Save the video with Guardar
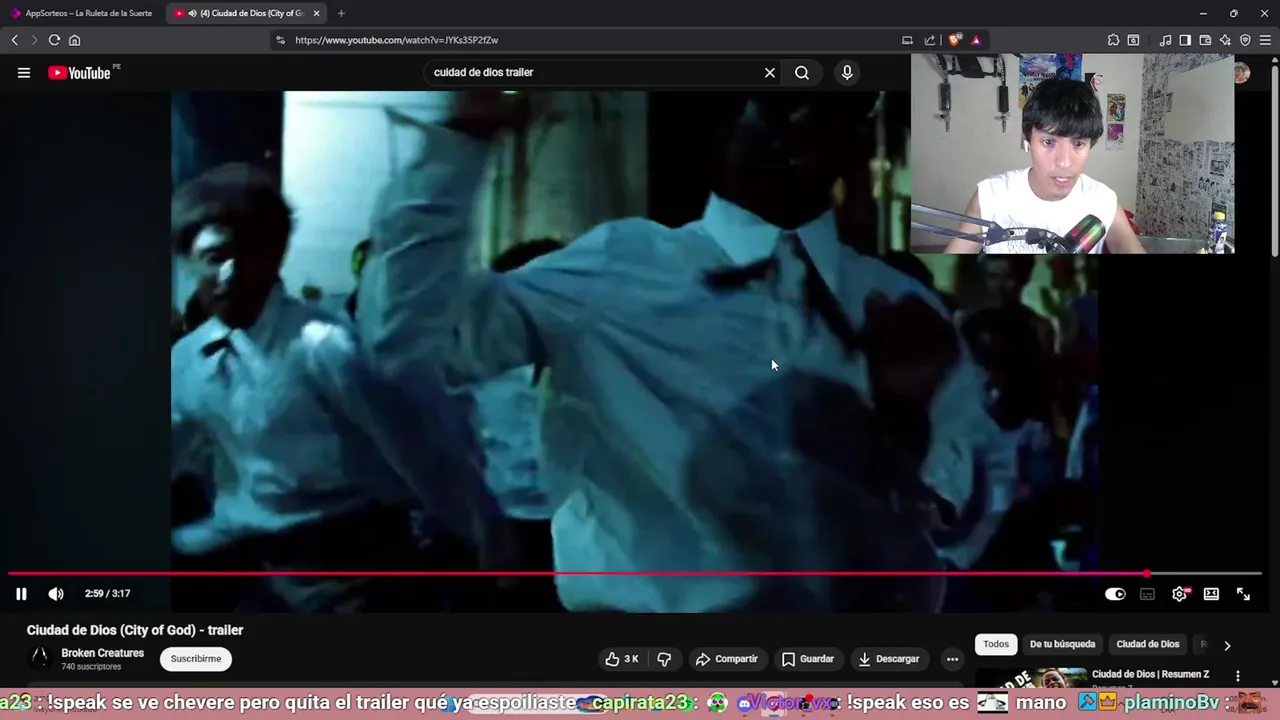 (808, 659)
